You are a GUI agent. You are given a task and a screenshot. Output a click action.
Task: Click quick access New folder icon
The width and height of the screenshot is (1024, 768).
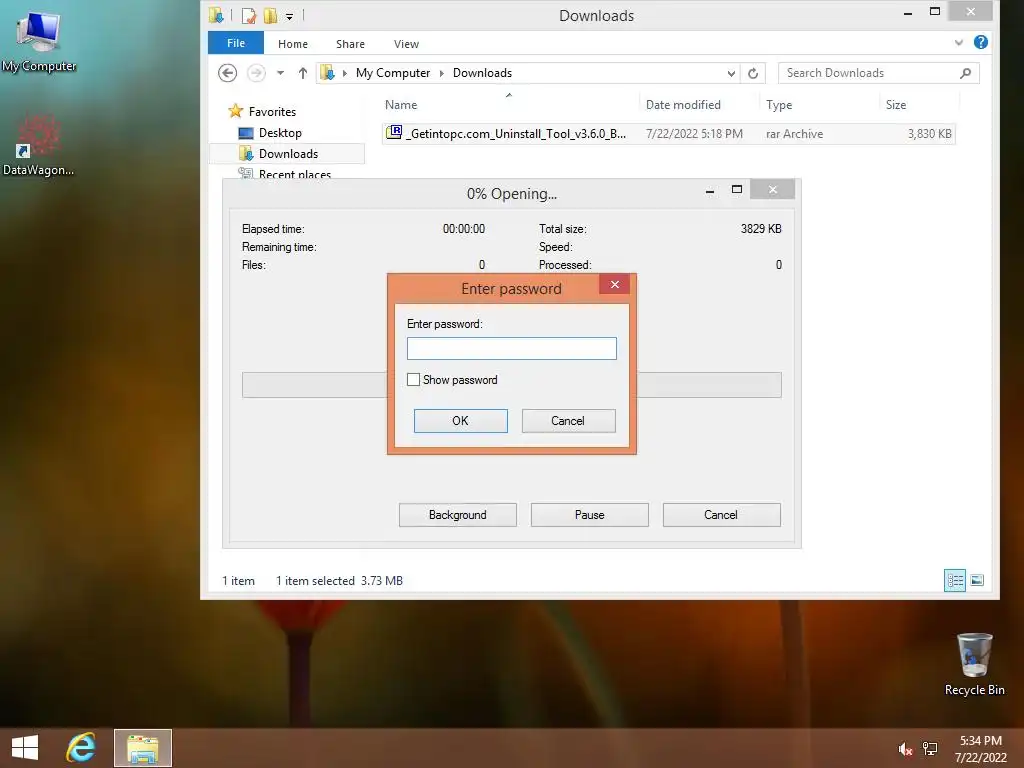[270, 15]
